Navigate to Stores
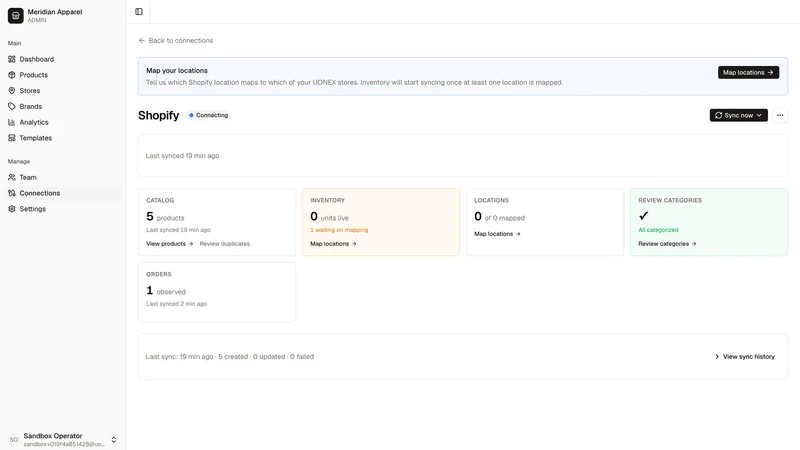This screenshot has width=800, height=450. click(30, 91)
